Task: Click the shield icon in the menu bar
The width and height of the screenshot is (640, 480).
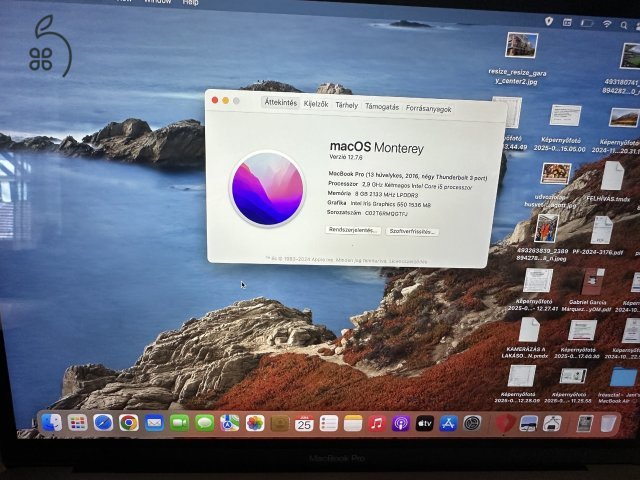Action: (549, 21)
